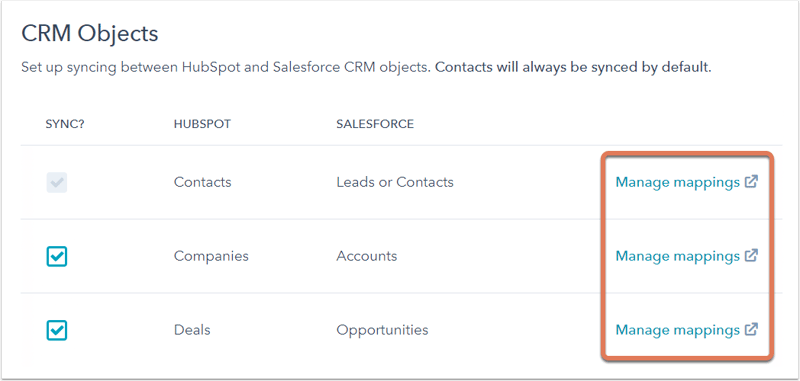The image size is (800, 381).
Task: Uncheck the Deals sync checkbox
Action: [57, 331]
